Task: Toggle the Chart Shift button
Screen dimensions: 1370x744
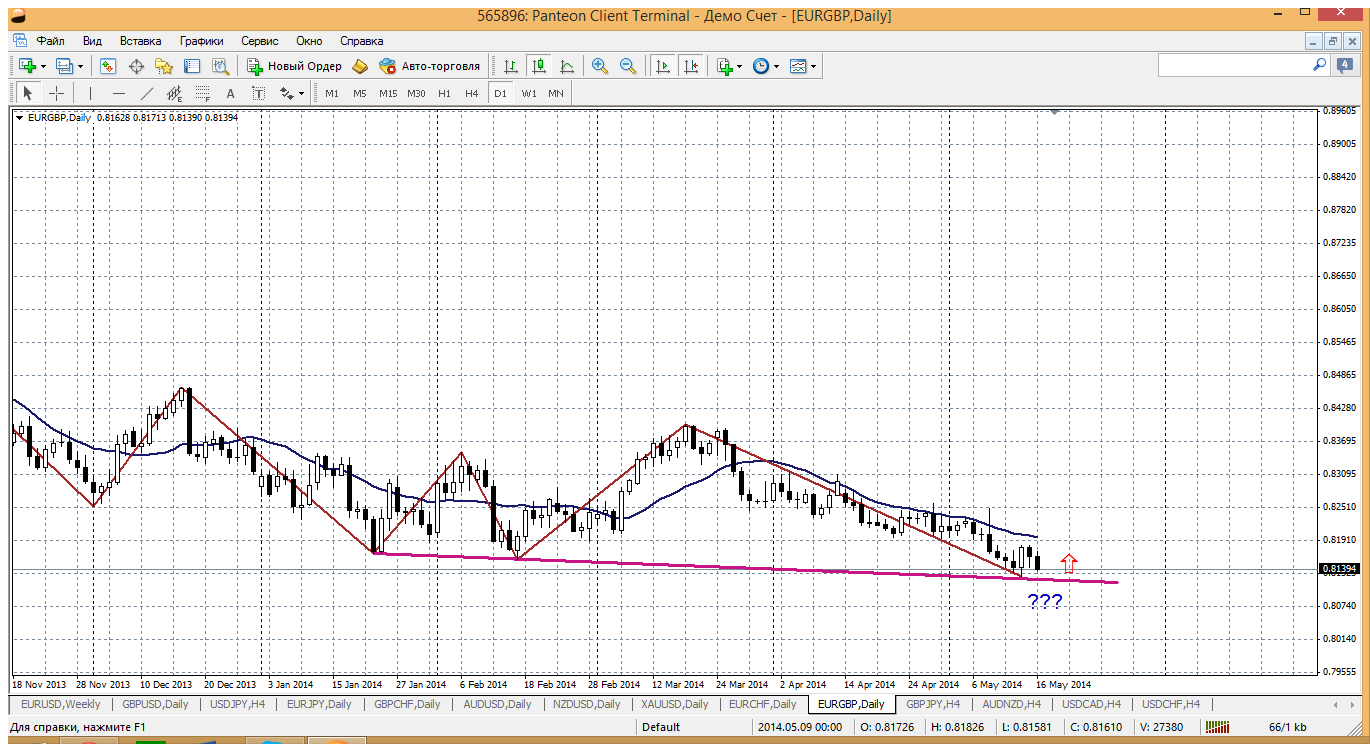Action: point(691,66)
